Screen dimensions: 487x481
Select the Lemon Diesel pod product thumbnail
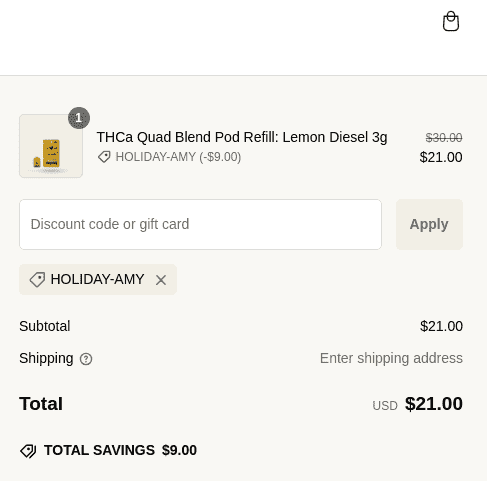(x=51, y=146)
